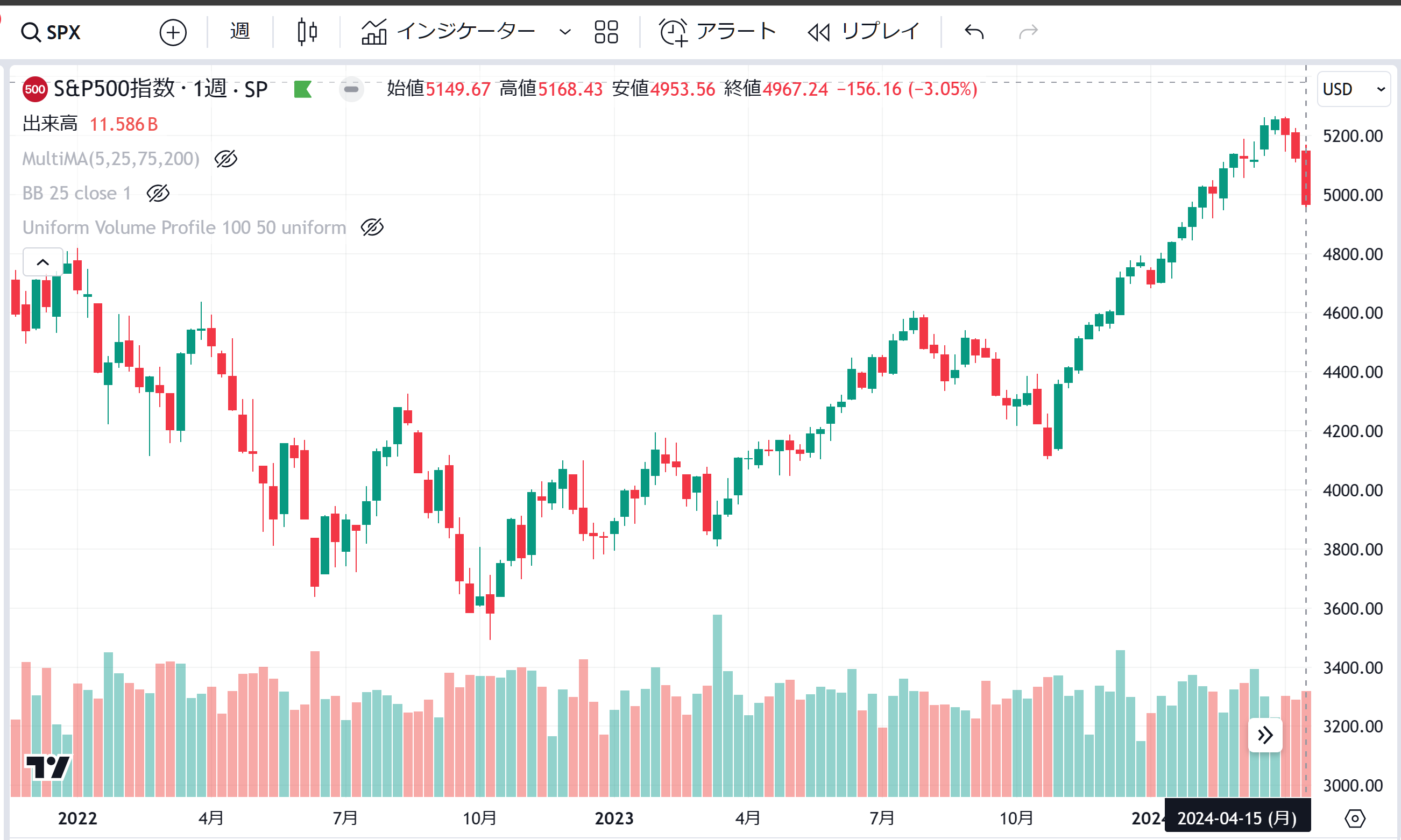Open the Indicators (インジケーター) menu

449,32
